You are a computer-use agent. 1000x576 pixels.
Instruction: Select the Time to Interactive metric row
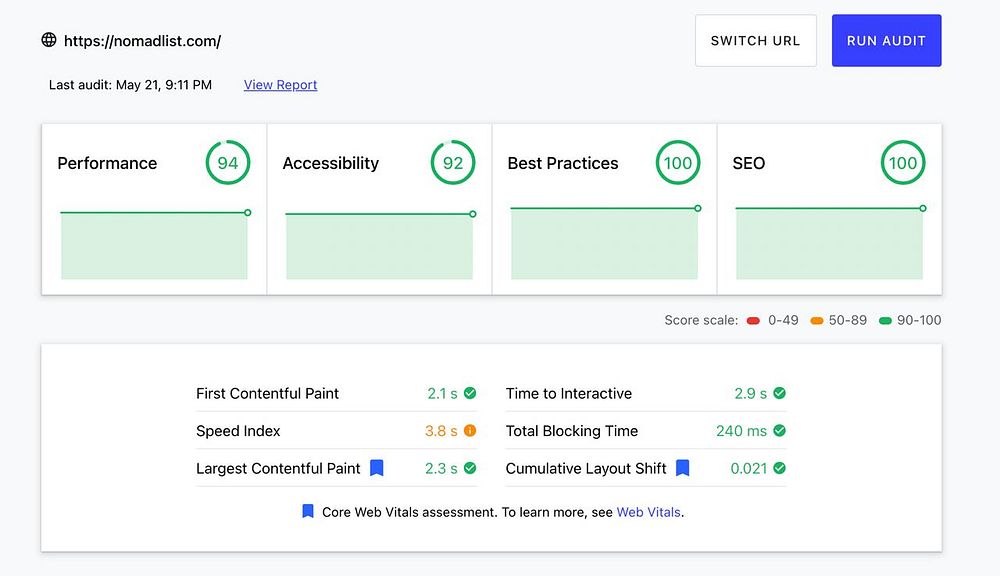click(645, 393)
